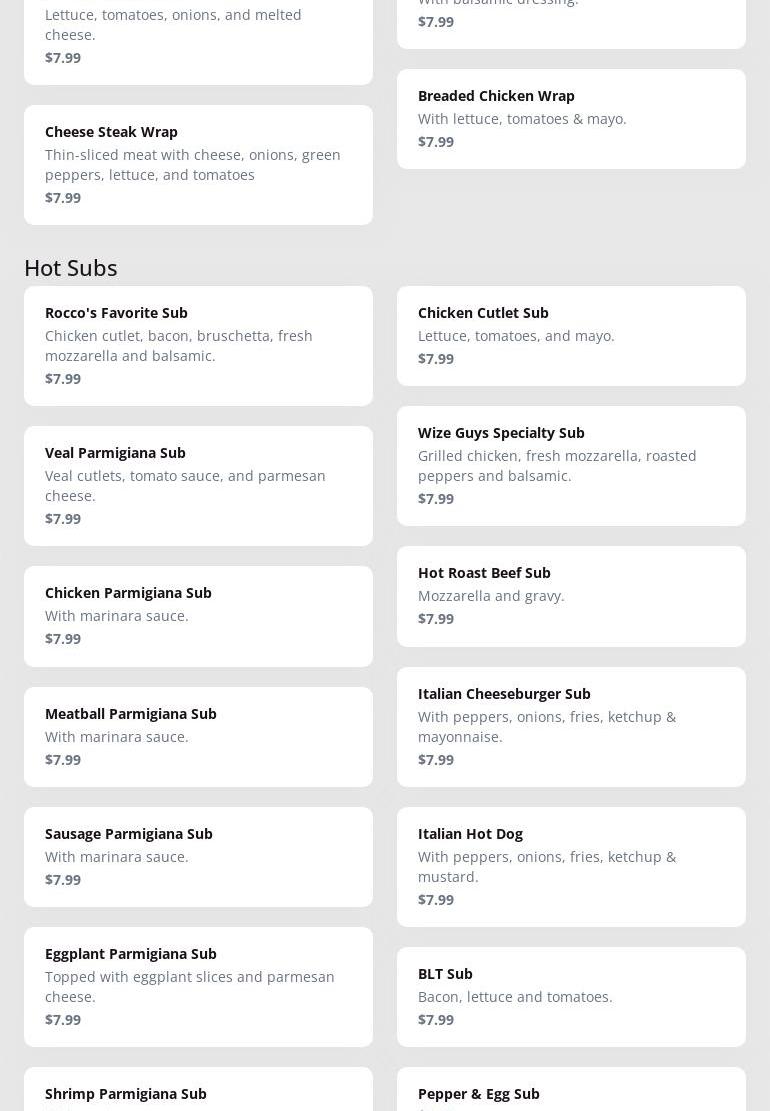
Task: Select the Eggplant Parmigiana Sub
Action: [198, 986]
